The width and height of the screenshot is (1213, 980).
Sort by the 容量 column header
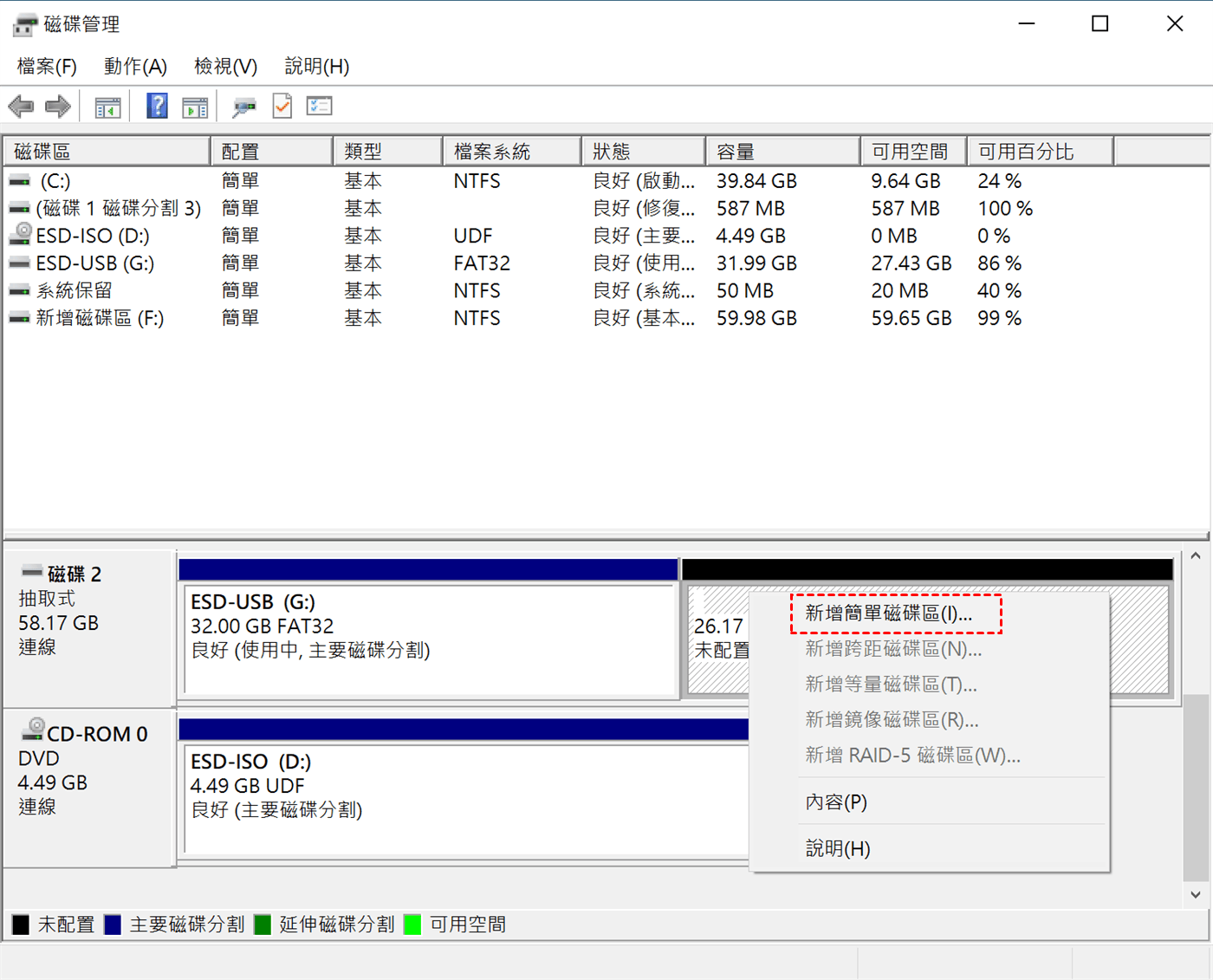pos(782,152)
